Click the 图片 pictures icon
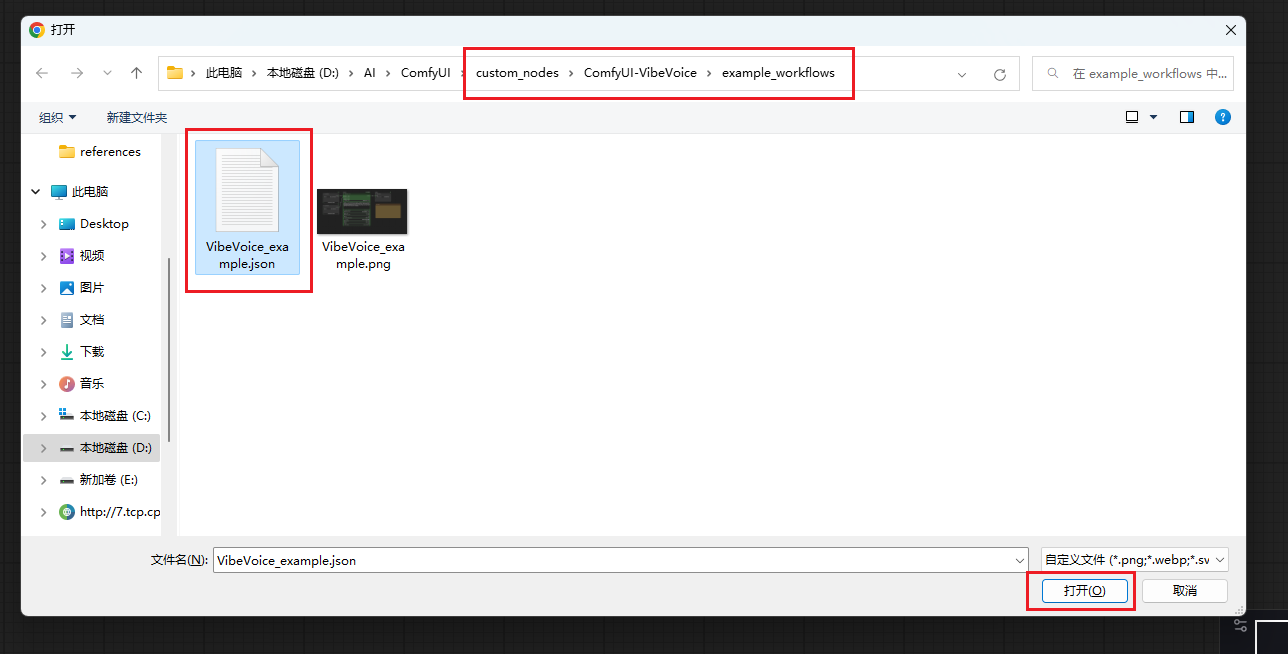 pyautogui.click(x=67, y=288)
